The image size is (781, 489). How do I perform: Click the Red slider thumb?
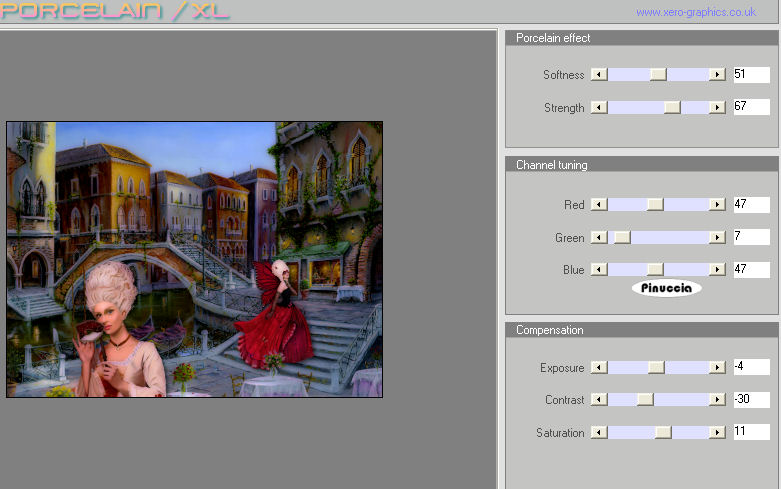pyautogui.click(x=655, y=204)
